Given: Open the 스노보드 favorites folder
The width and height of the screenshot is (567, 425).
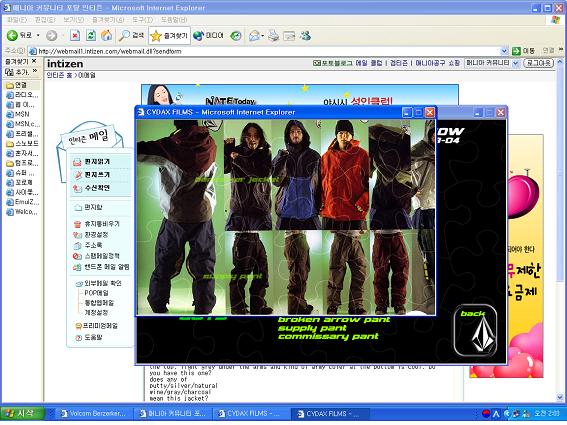Looking at the screenshot, I should tap(22, 144).
